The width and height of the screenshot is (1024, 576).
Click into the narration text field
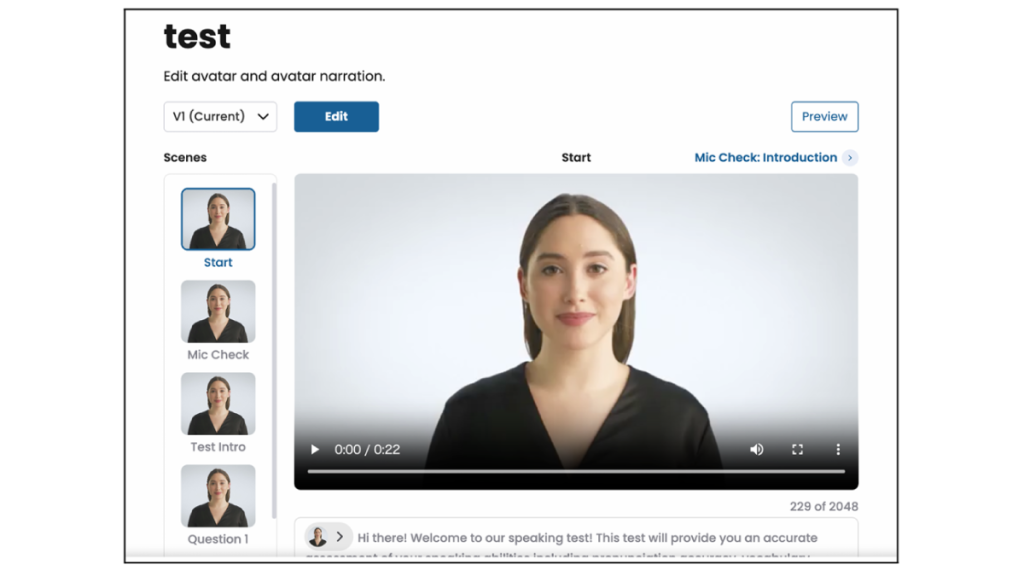pos(600,538)
